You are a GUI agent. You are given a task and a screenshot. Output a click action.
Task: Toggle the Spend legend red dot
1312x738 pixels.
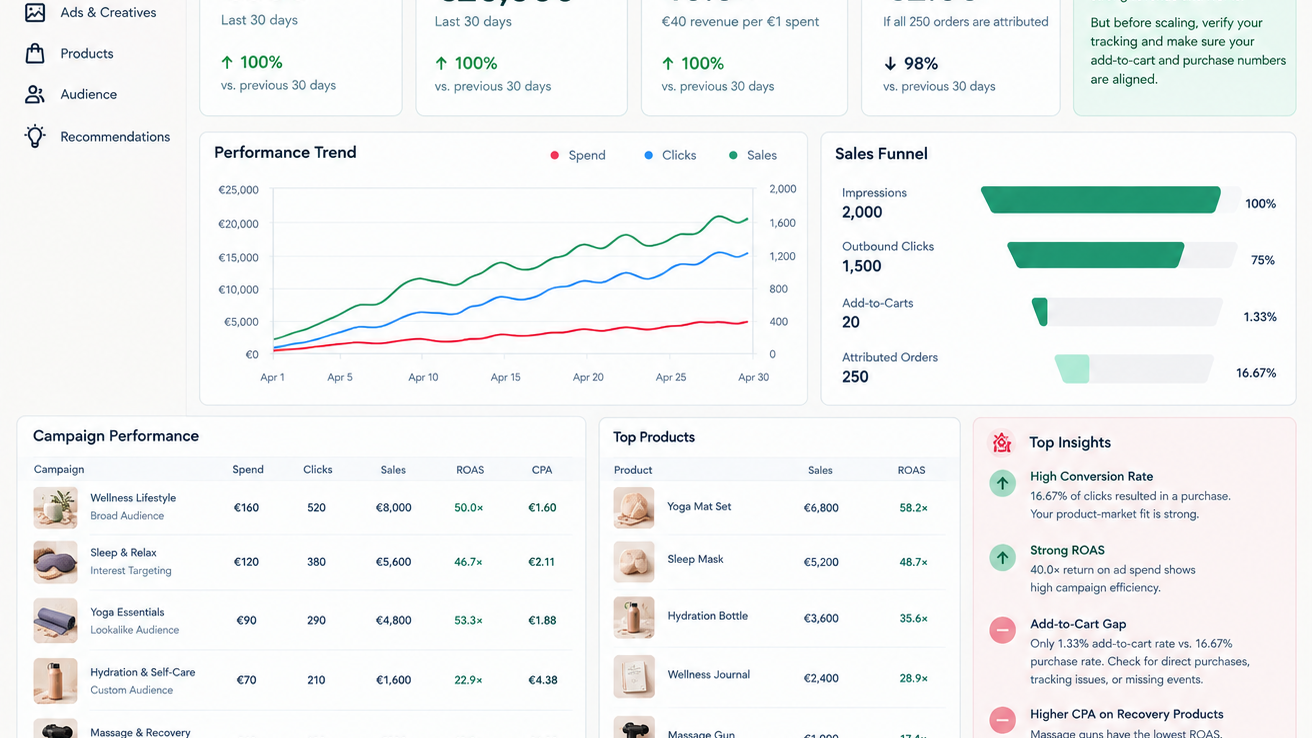pos(554,155)
